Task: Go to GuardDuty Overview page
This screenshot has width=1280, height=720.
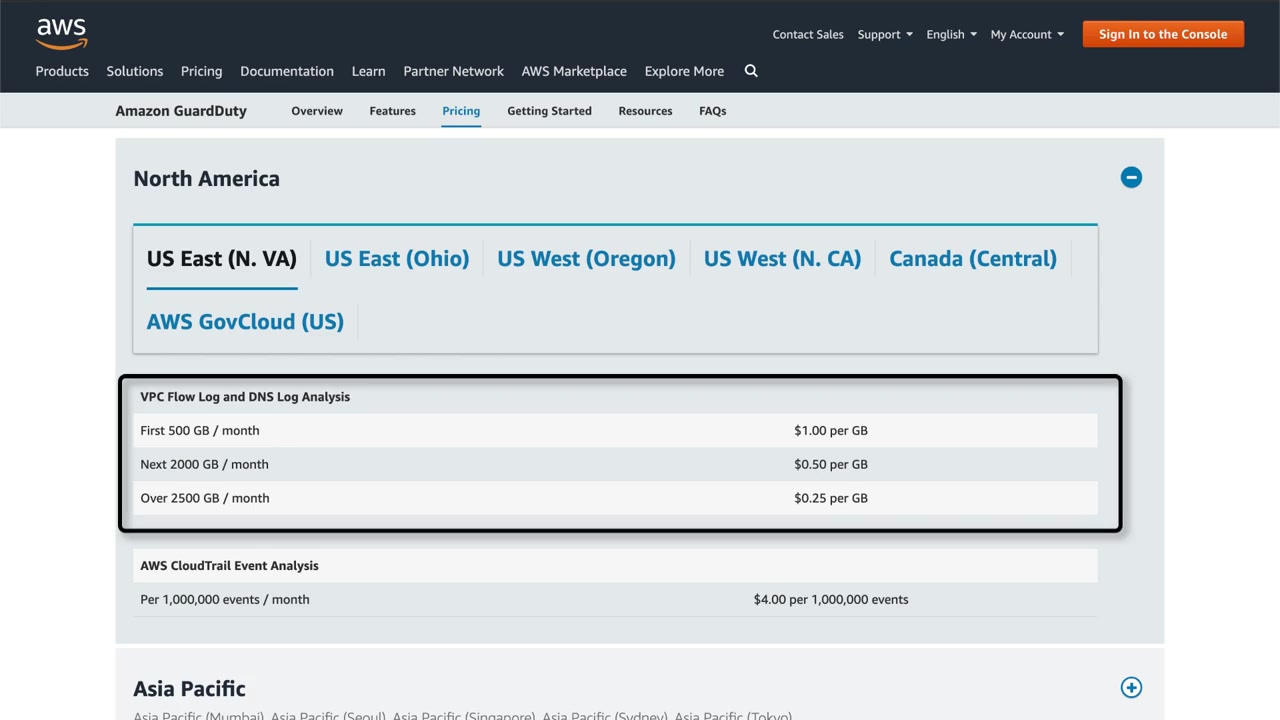Action: tap(317, 111)
